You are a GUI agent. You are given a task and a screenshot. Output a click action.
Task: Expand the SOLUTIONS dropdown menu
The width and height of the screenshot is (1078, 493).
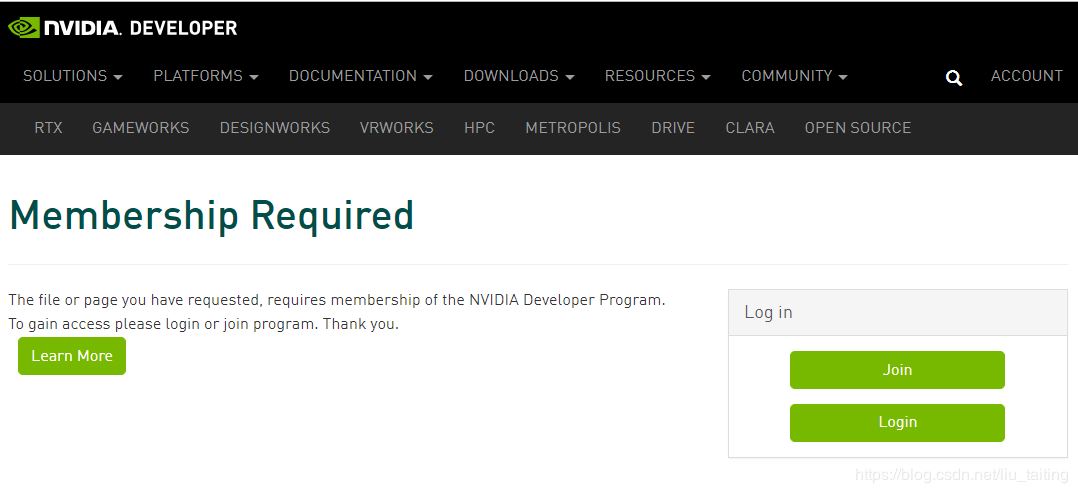point(73,76)
